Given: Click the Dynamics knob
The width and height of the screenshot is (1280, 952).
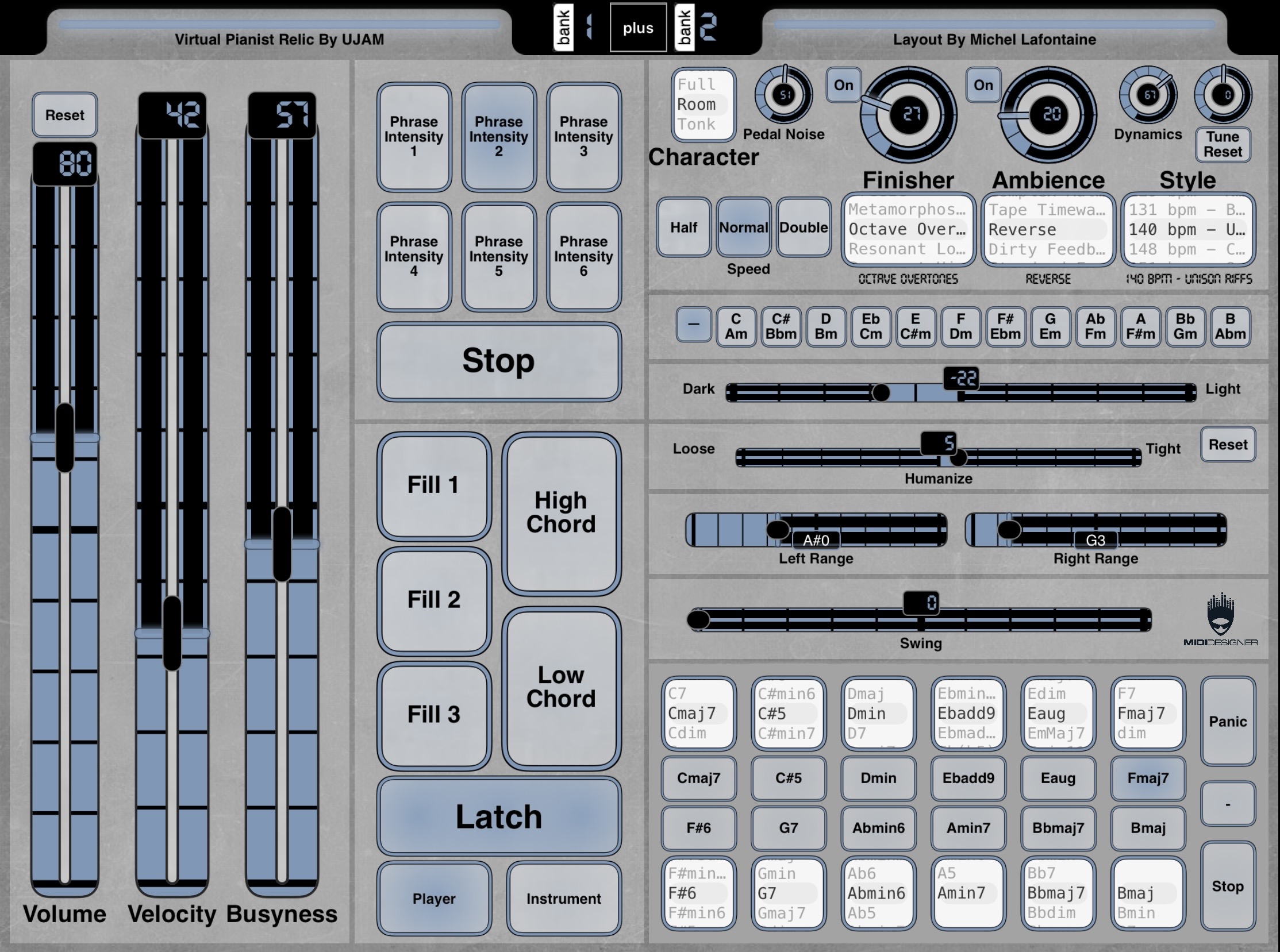Looking at the screenshot, I should point(1148,95).
